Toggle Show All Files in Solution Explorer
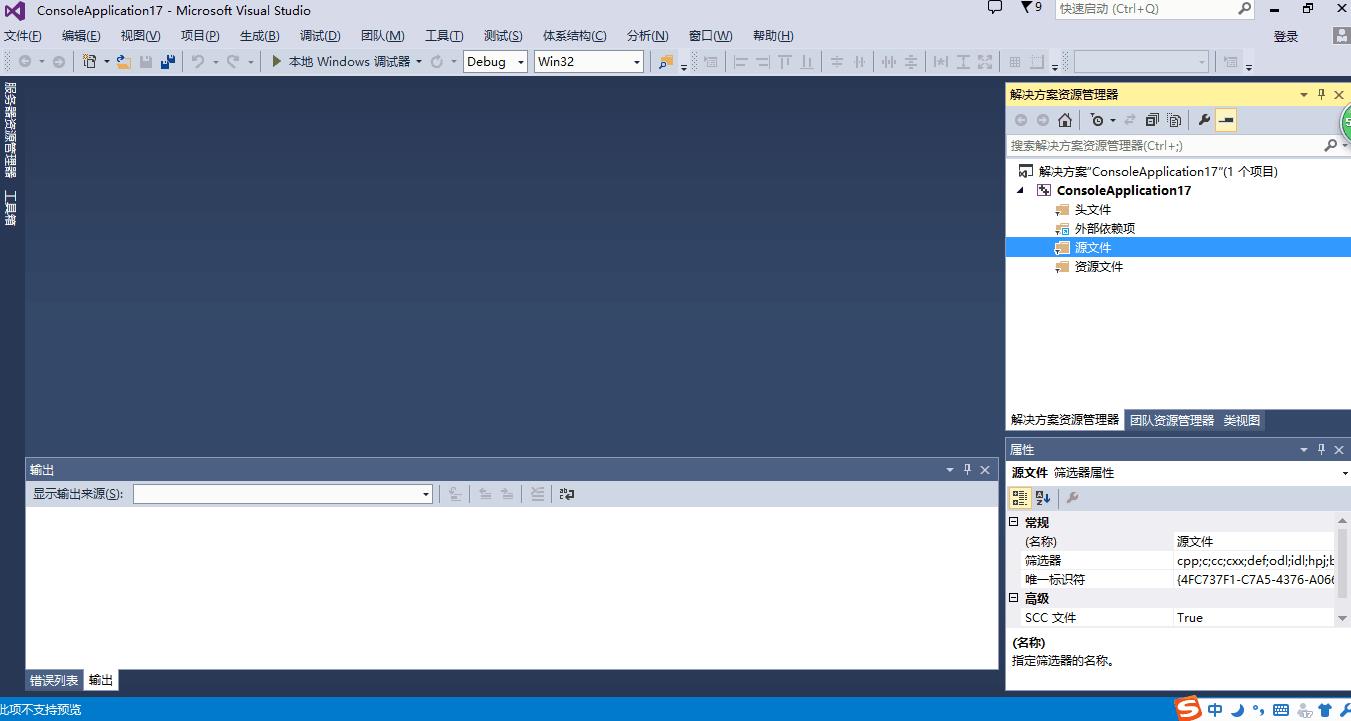Screen dimensions: 1351x721 point(1175,120)
